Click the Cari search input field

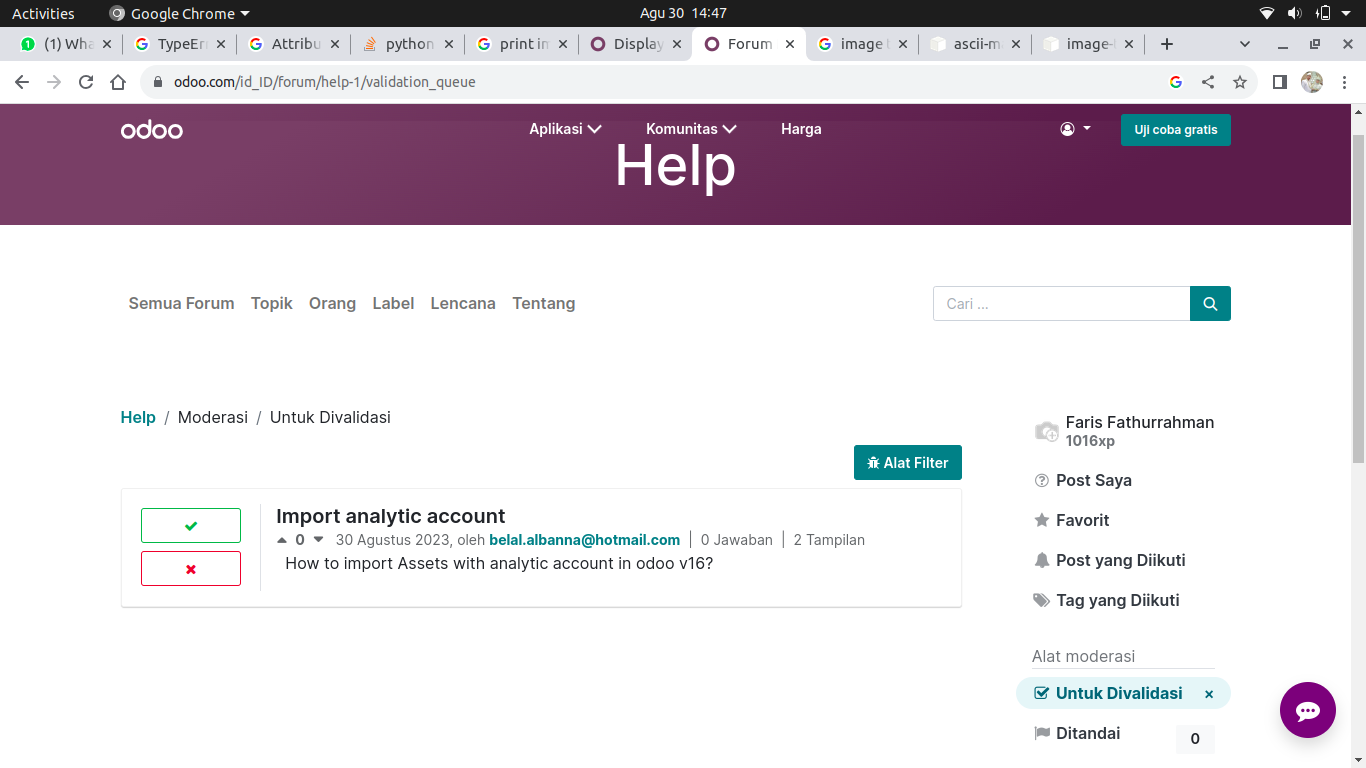tap(1061, 304)
